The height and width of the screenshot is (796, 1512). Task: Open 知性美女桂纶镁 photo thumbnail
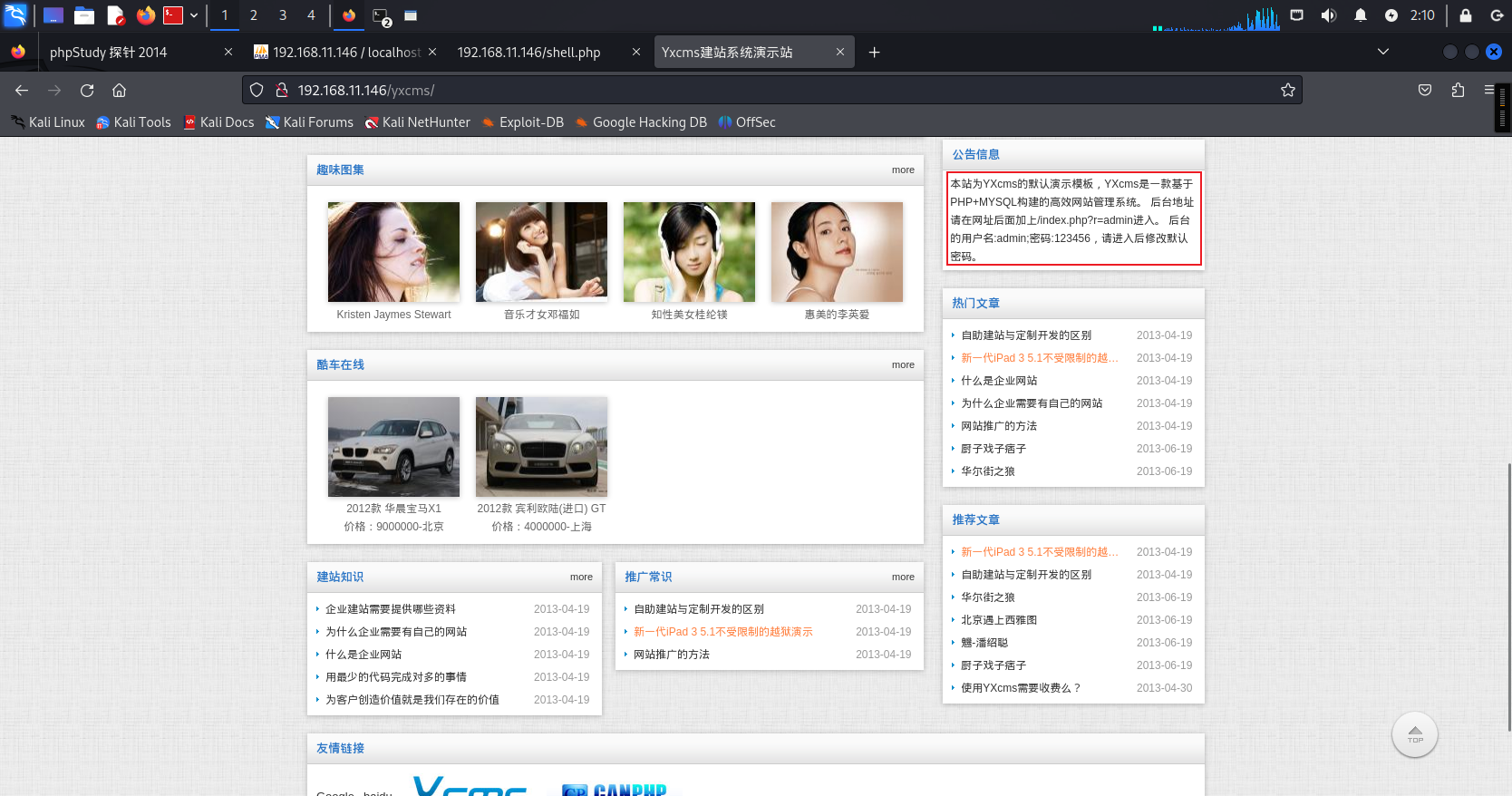pos(689,252)
